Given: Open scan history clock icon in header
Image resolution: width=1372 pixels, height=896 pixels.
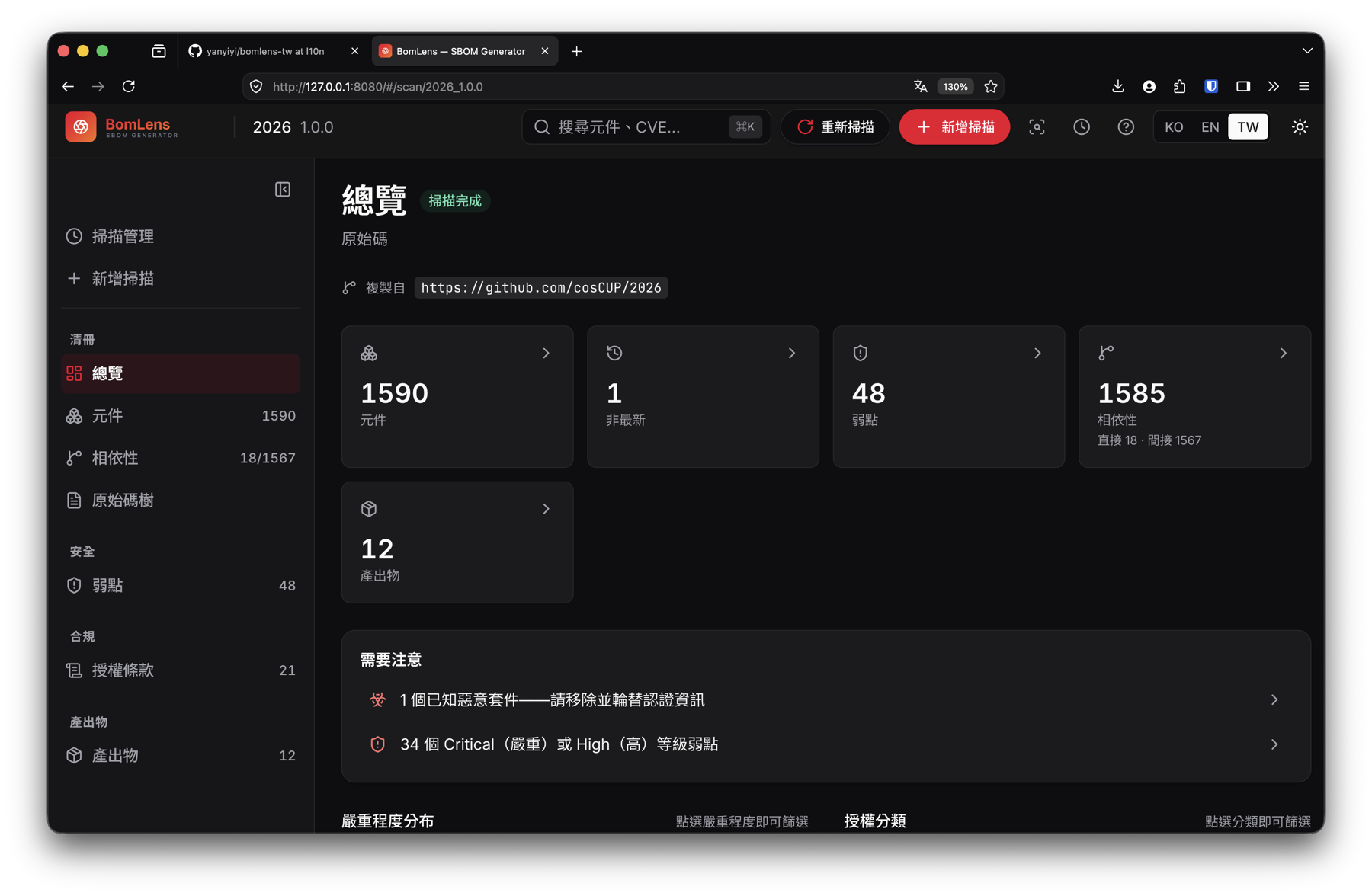Looking at the screenshot, I should coord(1081,127).
